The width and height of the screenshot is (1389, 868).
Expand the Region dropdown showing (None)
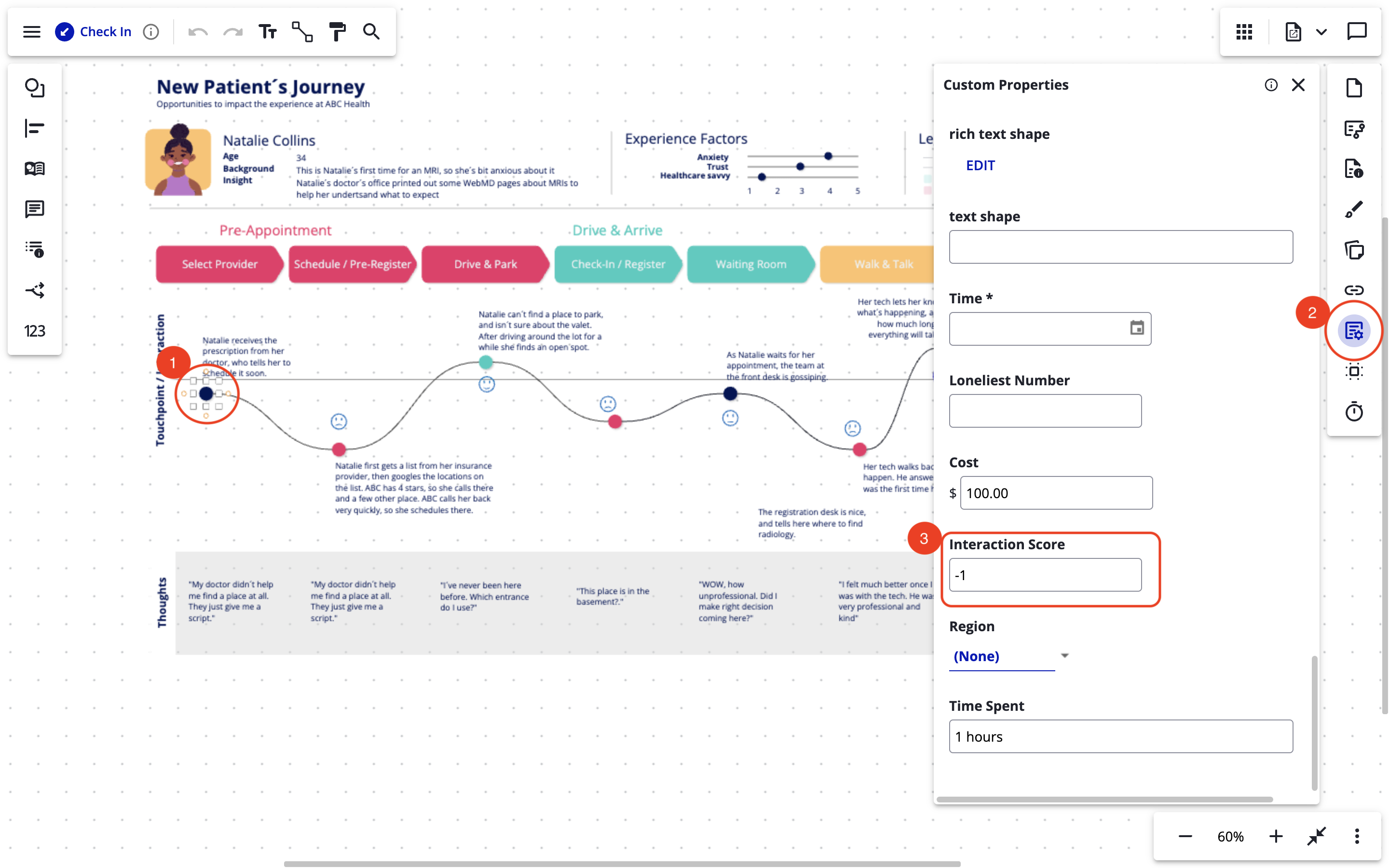point(1065,654)
